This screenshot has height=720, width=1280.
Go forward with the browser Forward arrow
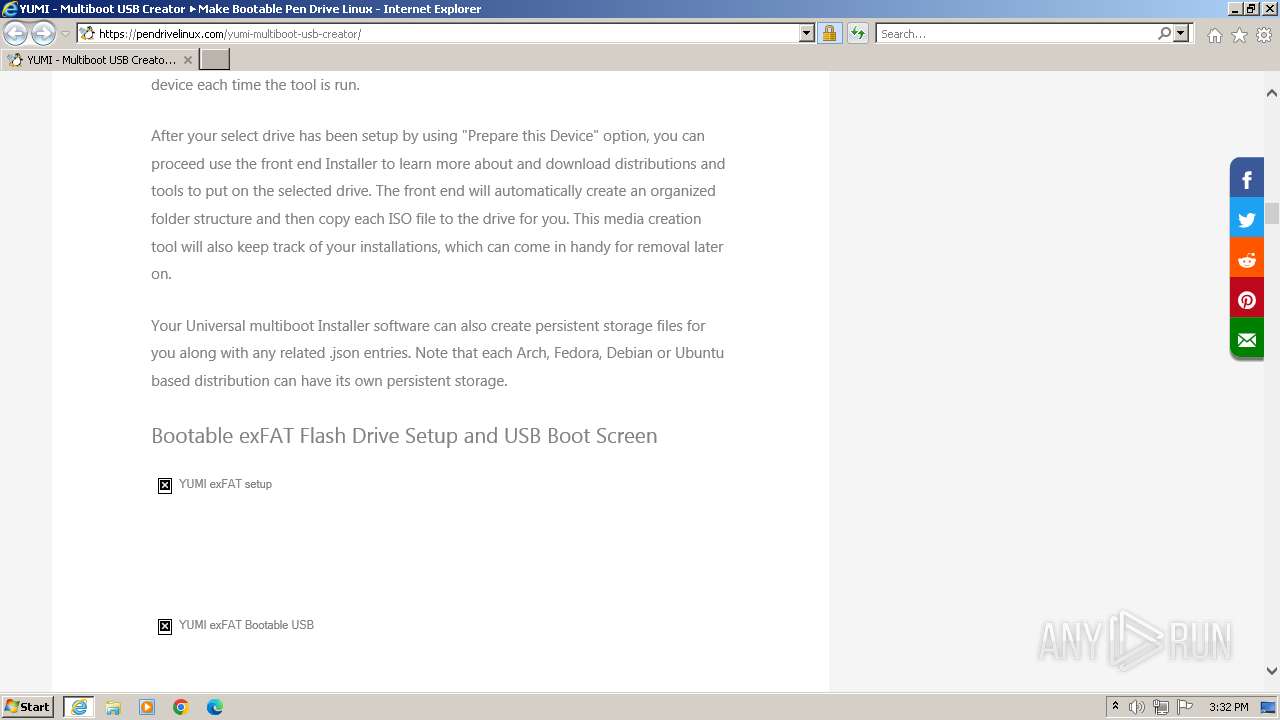(x=43, y=33)
